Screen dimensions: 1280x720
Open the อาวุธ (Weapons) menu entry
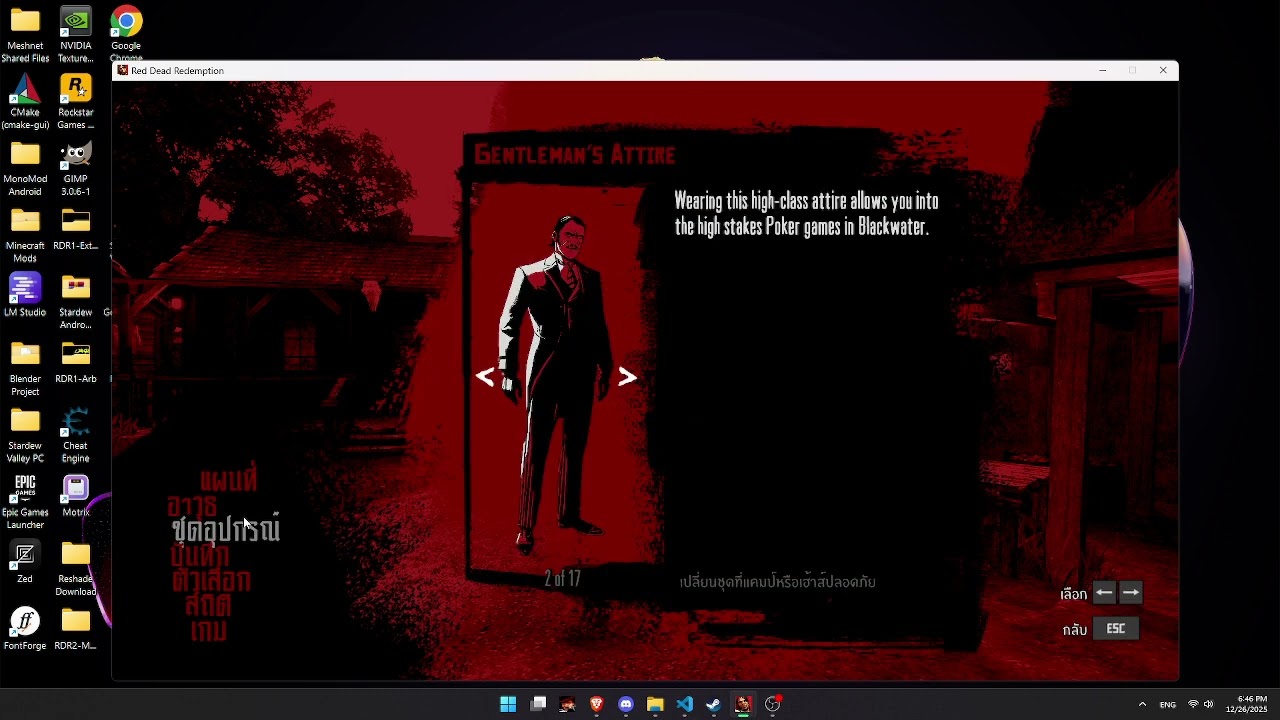192,505
